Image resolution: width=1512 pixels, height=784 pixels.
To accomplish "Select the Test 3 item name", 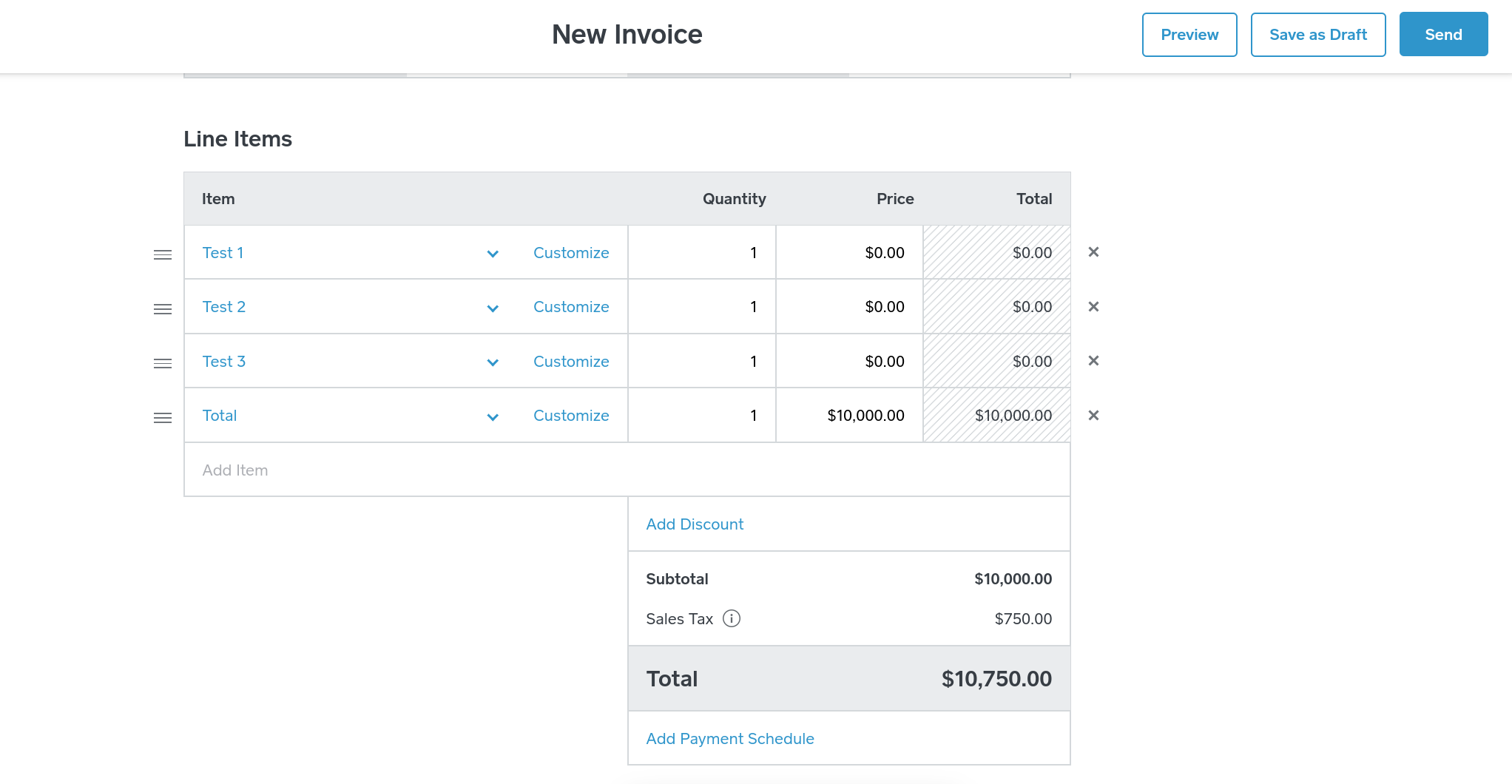I will pyautogui.click(x=224, y=362).
